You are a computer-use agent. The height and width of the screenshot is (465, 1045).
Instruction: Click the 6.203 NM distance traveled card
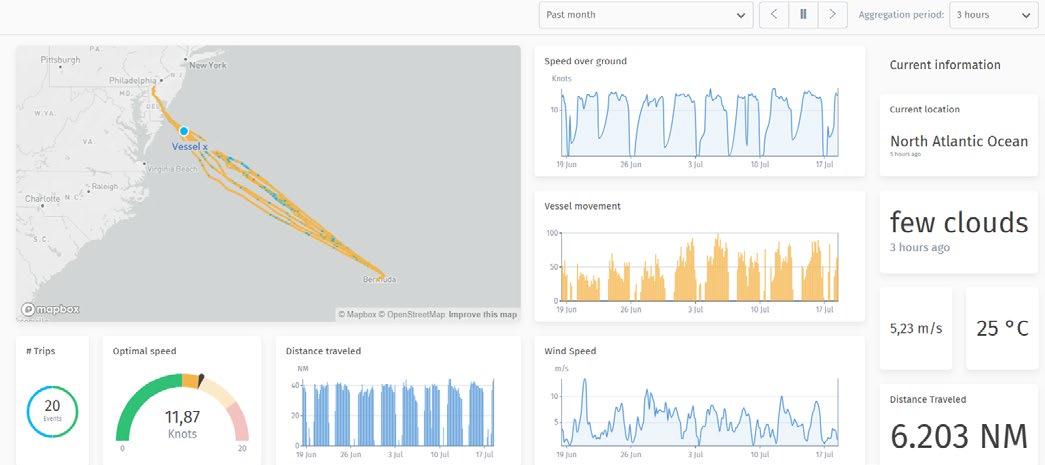[959, 424]
